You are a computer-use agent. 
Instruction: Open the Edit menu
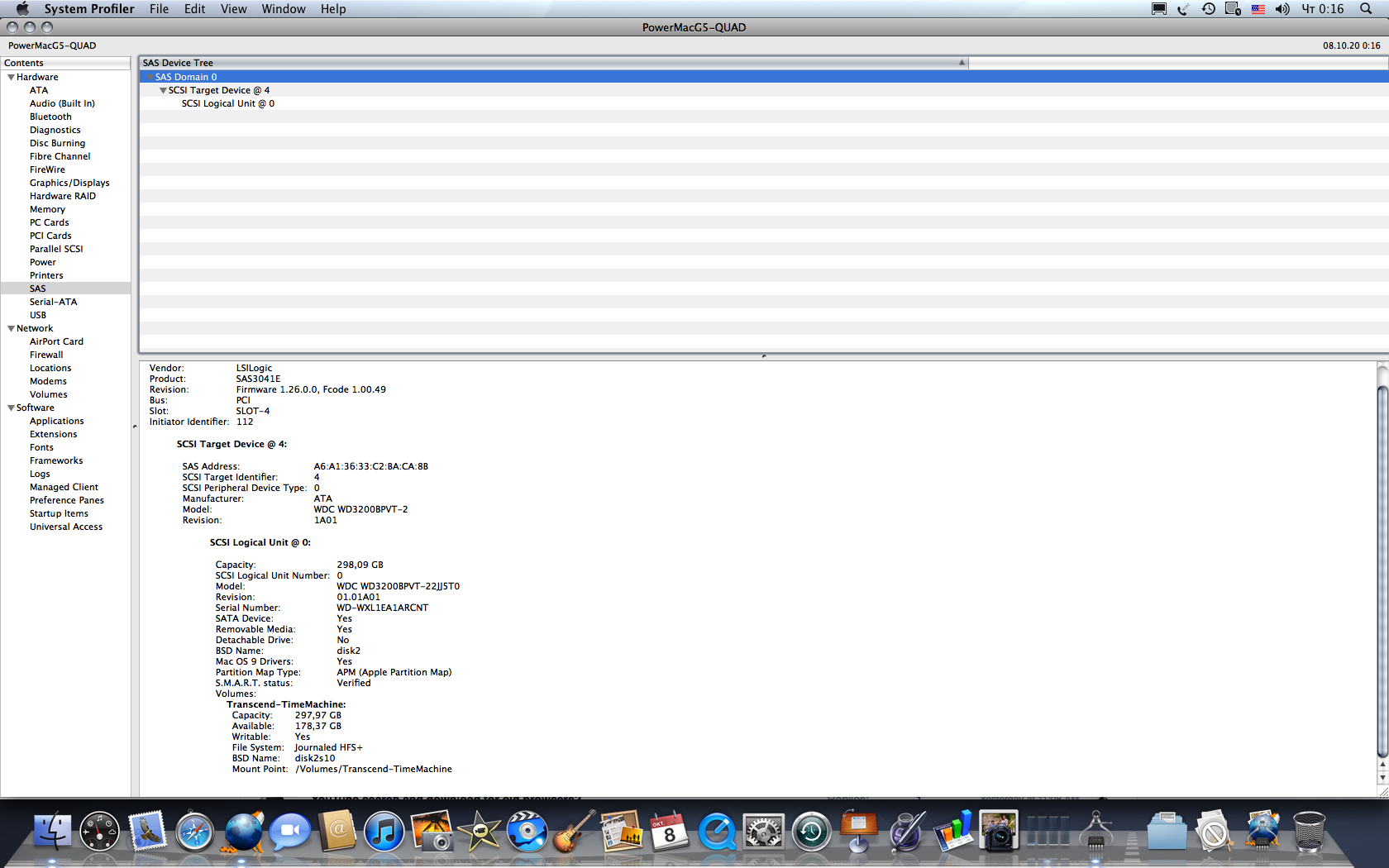[x=194, y=9]
